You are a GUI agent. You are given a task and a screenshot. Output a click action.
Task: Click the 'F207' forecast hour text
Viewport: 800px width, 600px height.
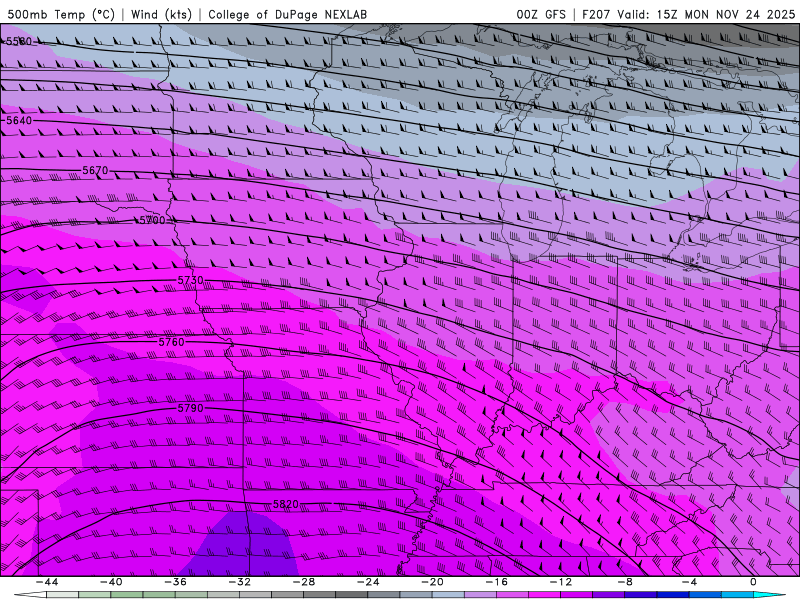pos(596,14)
